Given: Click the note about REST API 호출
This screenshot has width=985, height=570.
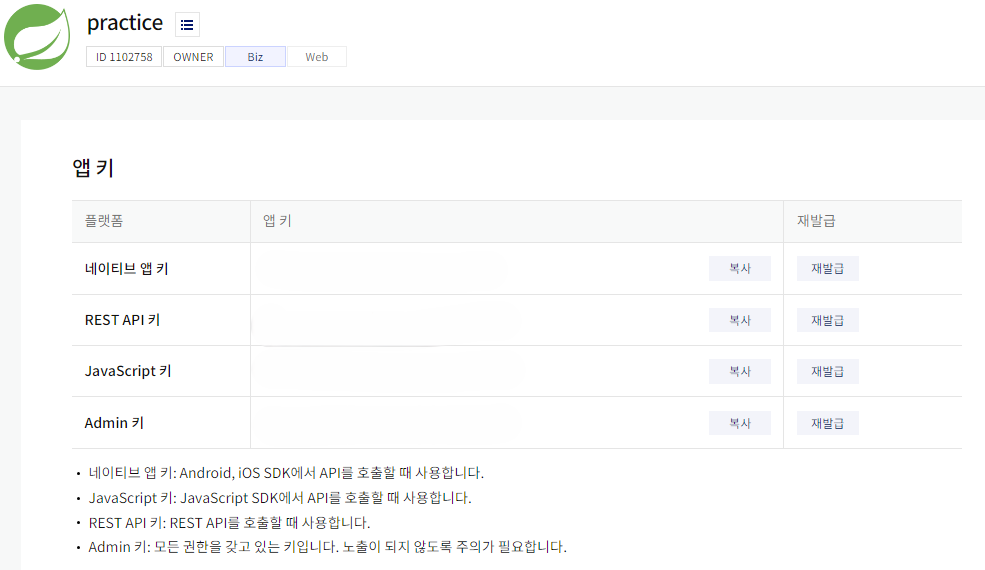Looking at the screenshot, I should [x=229, y=523].
